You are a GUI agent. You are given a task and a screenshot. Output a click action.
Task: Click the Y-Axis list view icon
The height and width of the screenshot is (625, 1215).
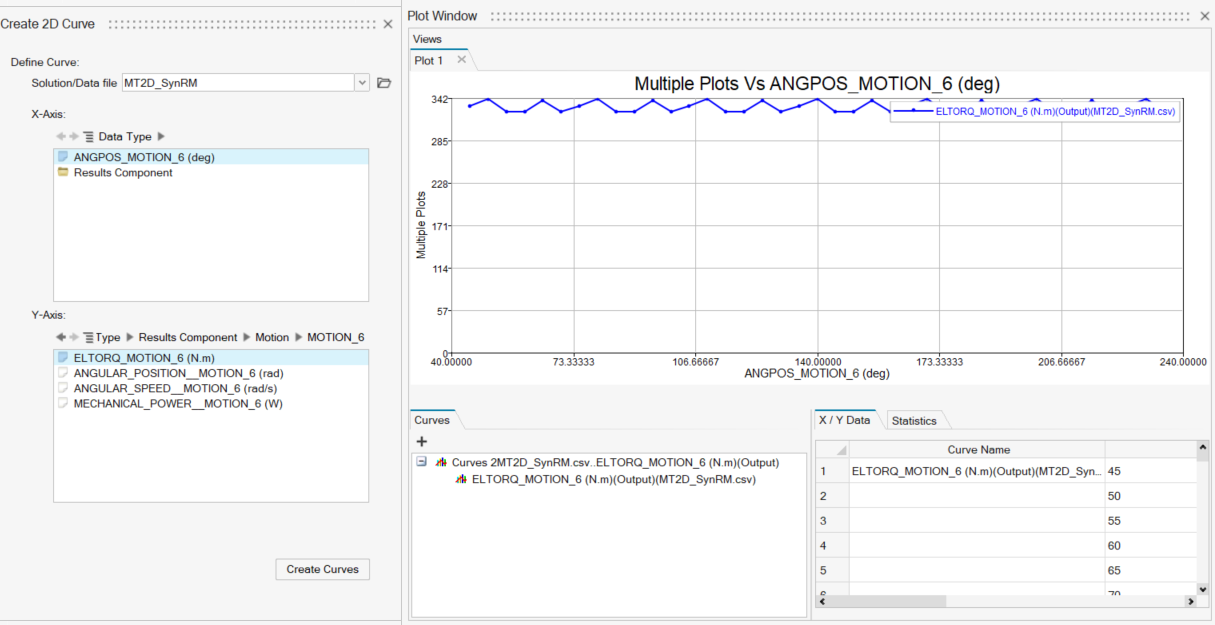point(88,337)
